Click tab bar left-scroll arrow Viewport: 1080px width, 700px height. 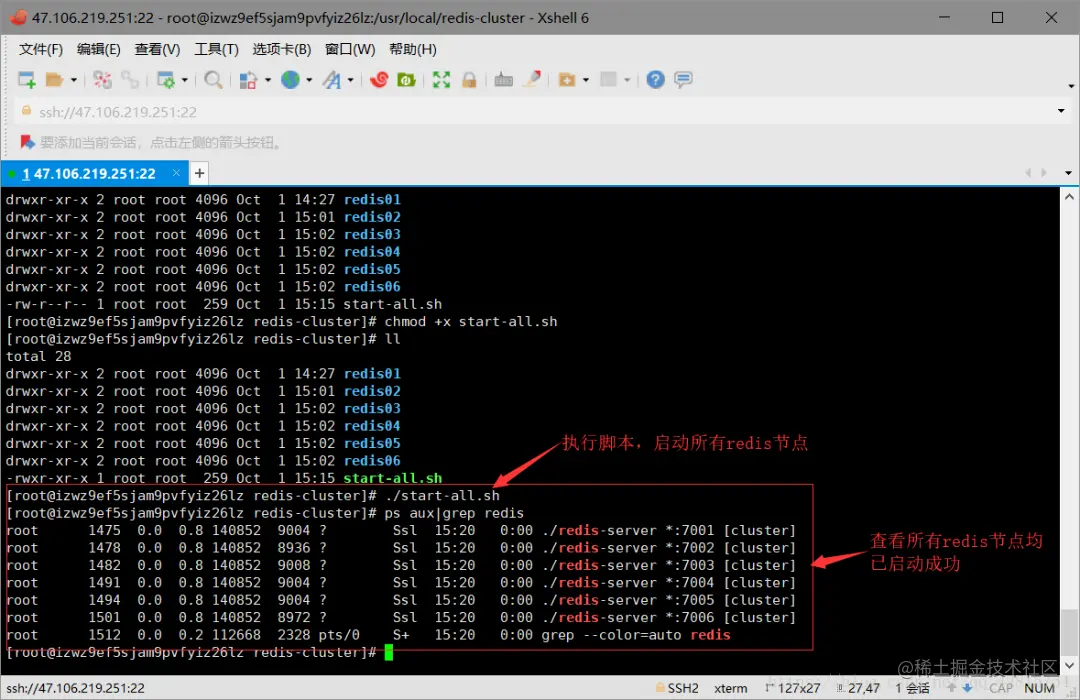coord(1028,173)
